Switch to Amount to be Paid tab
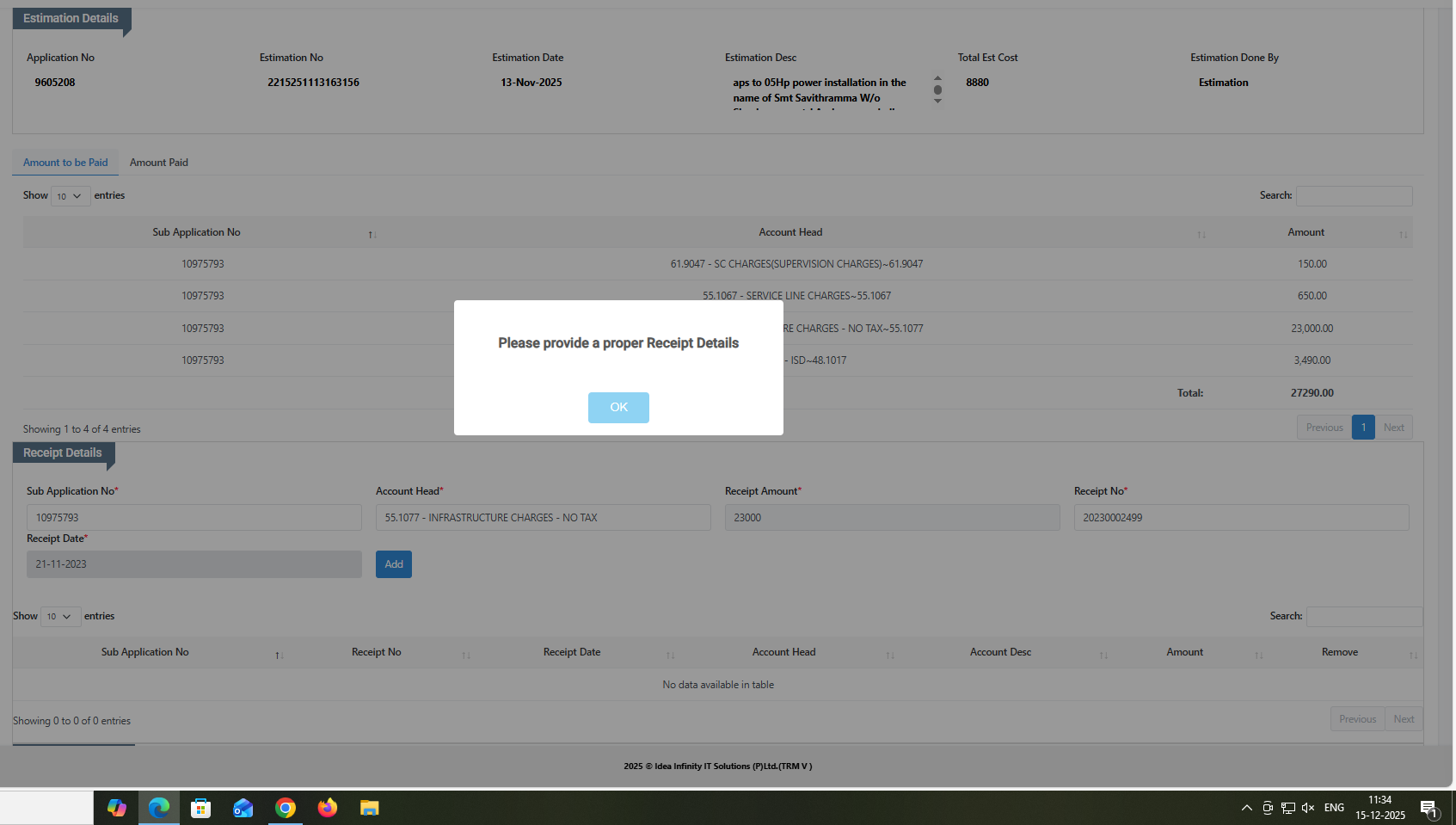 (65, 163)
